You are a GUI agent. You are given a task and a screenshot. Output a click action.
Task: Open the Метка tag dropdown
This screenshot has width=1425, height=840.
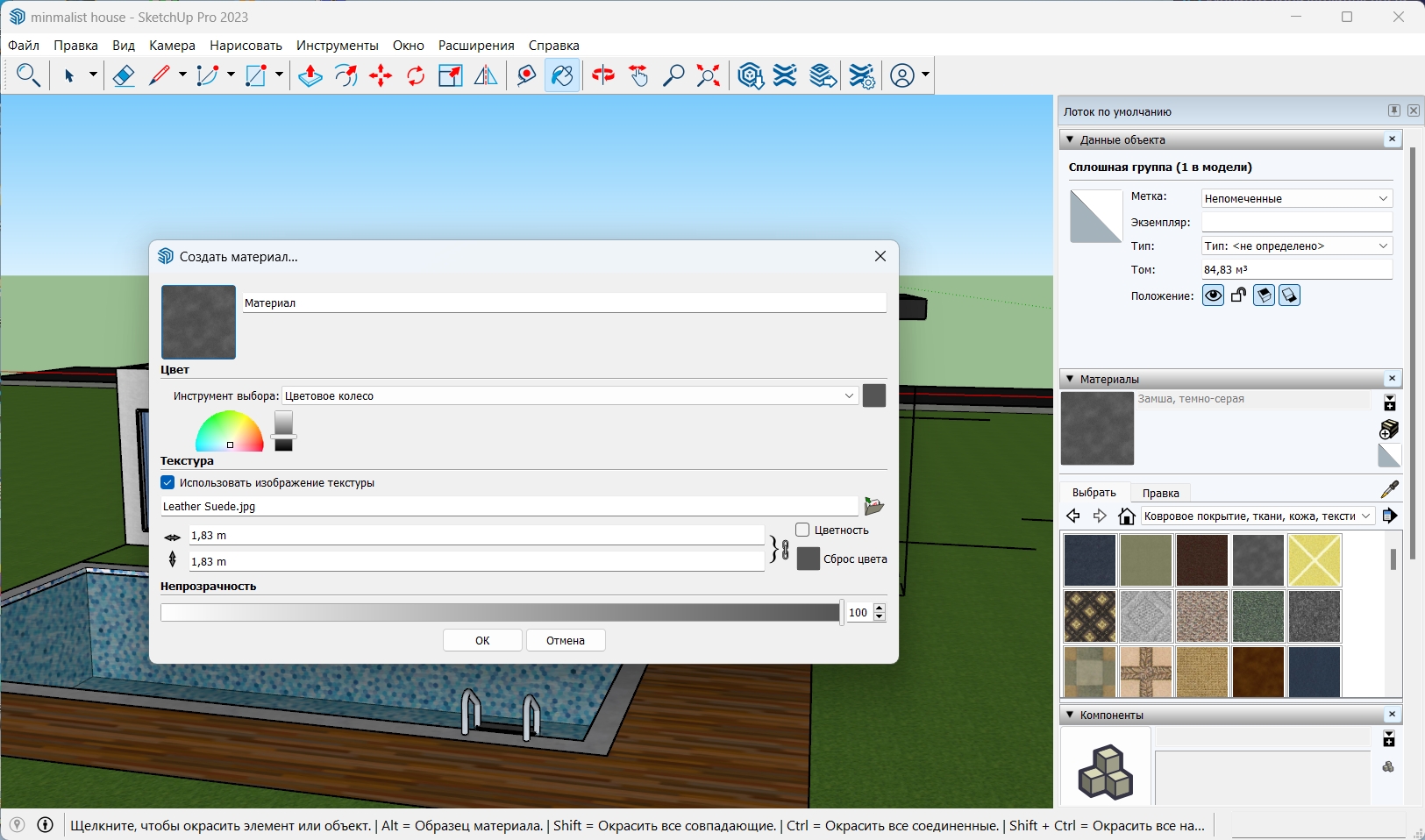point(1297,198)
